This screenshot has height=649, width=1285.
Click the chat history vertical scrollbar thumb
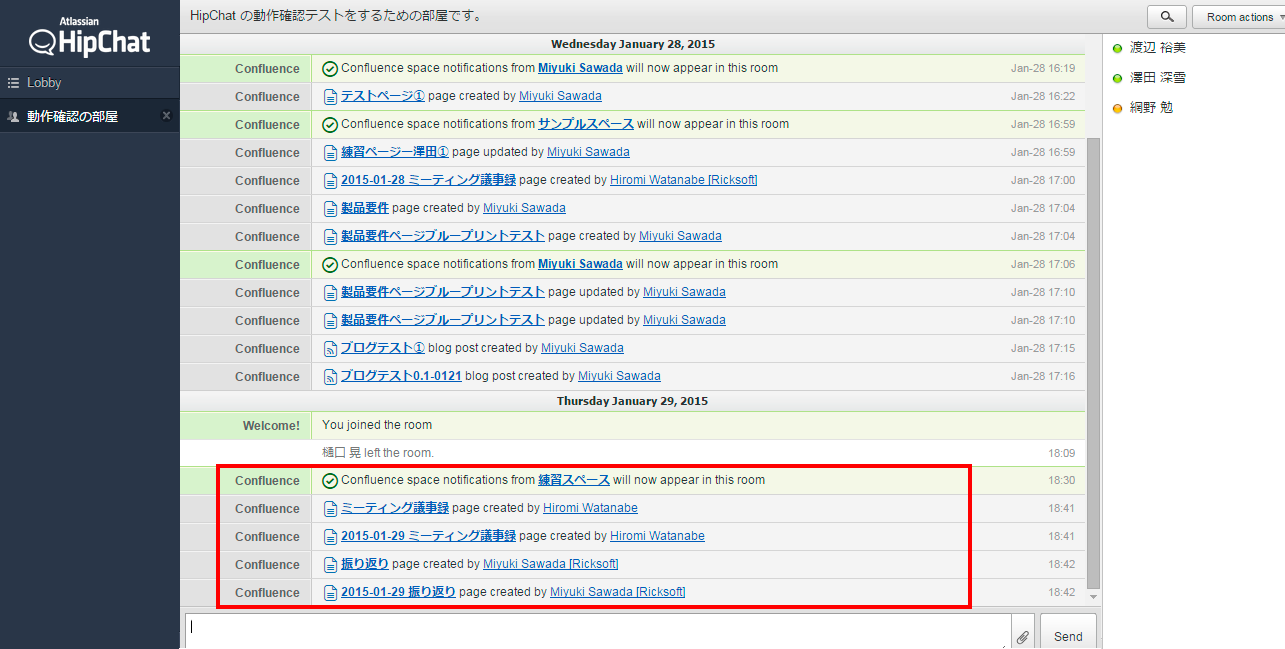(x=1094, y=363)
